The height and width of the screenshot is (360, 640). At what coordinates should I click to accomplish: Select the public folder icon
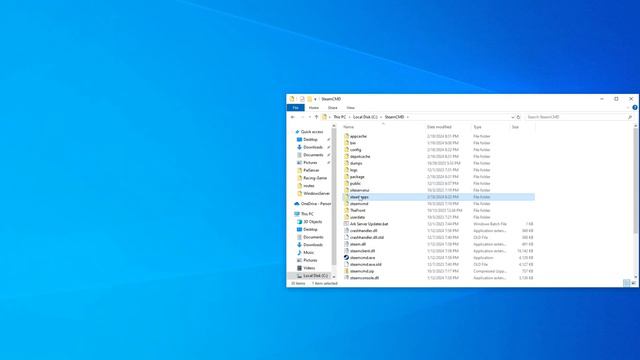[346, 183]
